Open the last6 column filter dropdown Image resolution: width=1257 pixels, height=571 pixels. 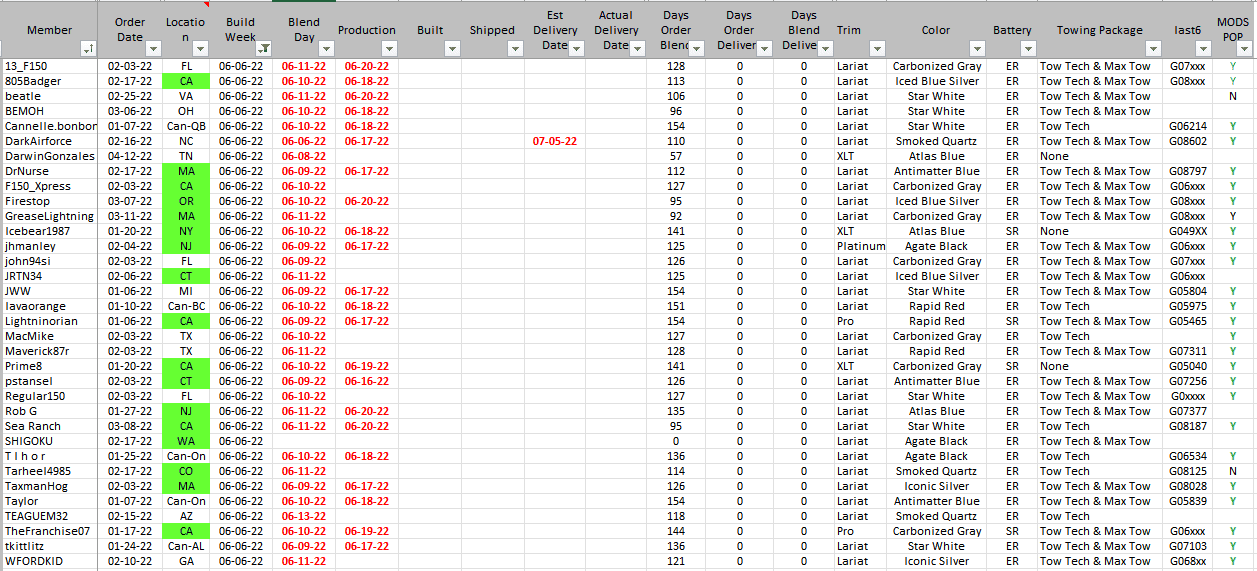[1200, 48]
